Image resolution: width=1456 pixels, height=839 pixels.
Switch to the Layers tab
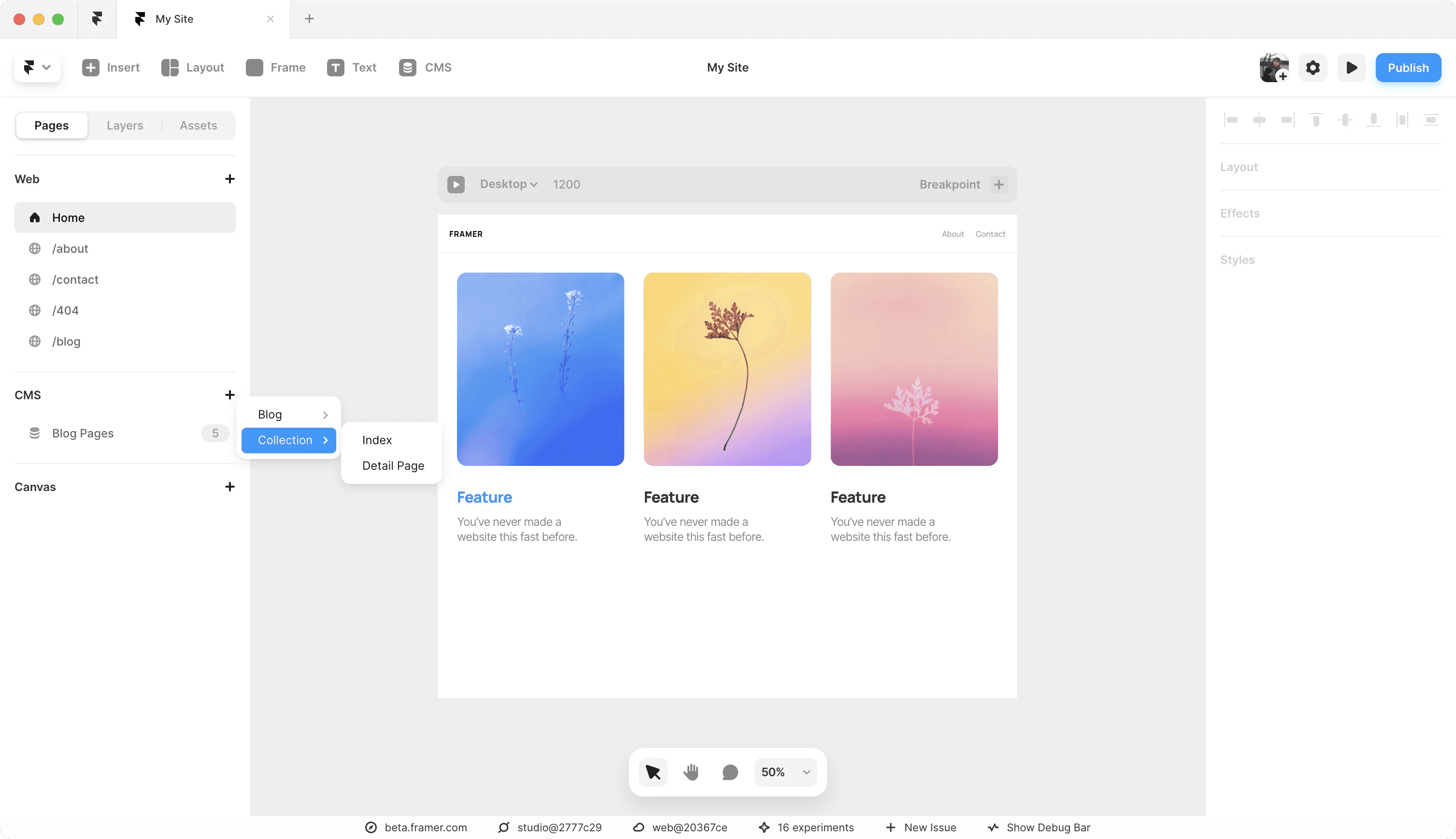125,126
